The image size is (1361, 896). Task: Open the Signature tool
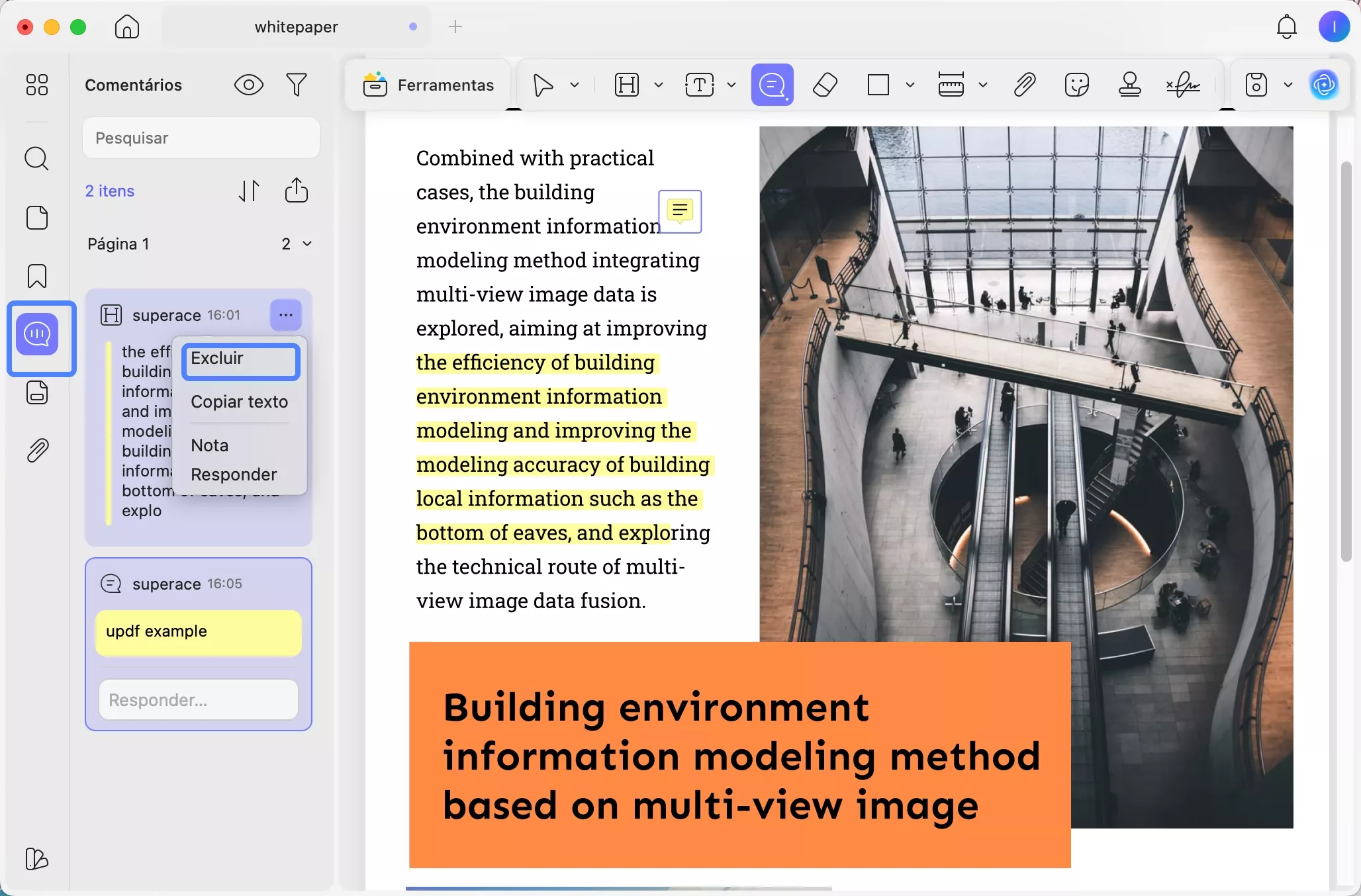[1183, 85]
